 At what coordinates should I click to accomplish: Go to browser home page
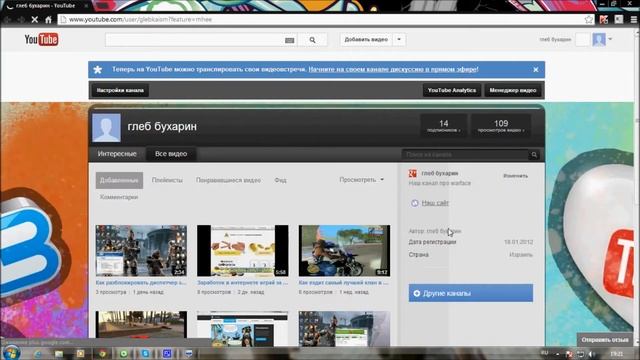pos(48,19)
